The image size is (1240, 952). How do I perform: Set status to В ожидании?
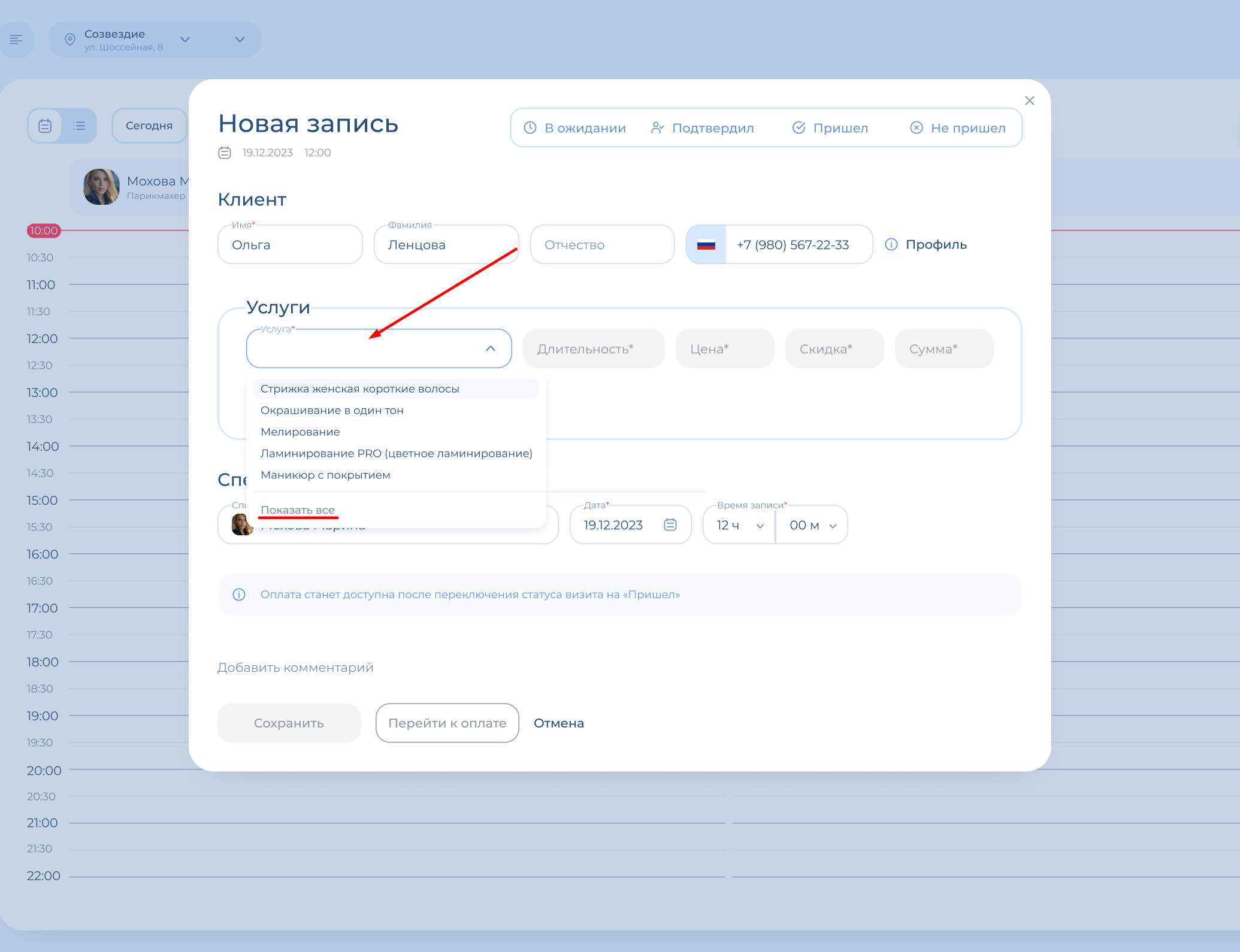574,128
